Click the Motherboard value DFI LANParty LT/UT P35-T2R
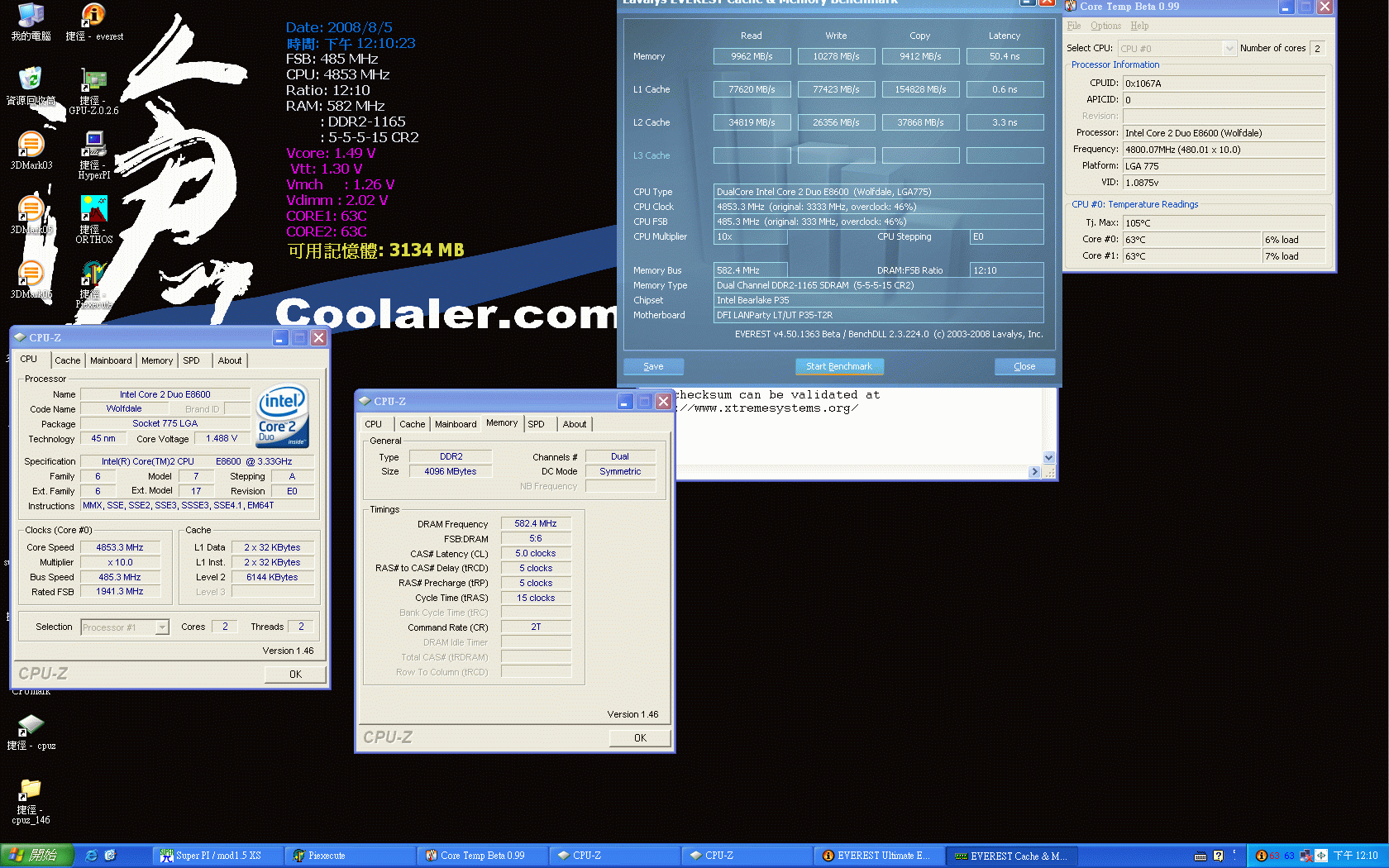Image resolution: width=1389 pixels, height=868 pixels. [x=878, y=315]
